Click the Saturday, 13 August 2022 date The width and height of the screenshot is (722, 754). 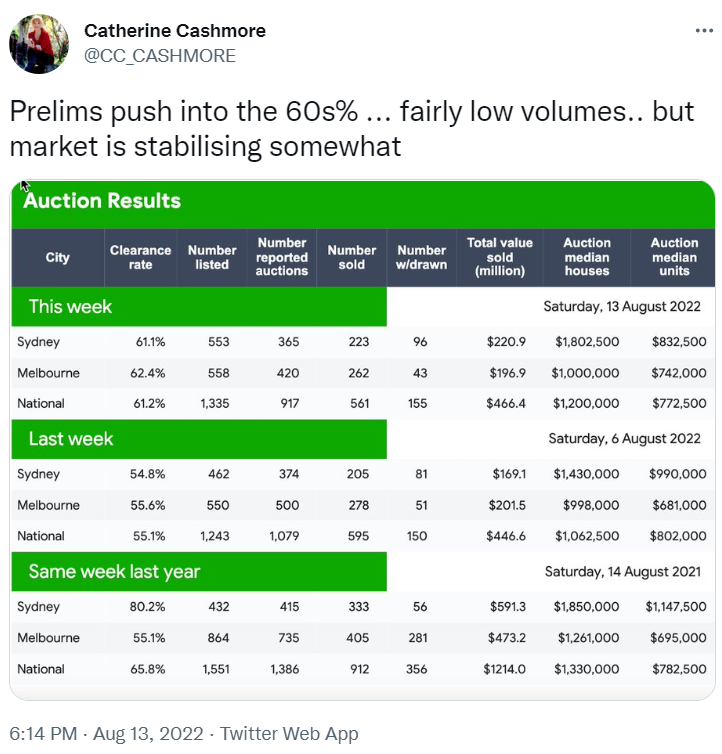[x=622, y=307]
